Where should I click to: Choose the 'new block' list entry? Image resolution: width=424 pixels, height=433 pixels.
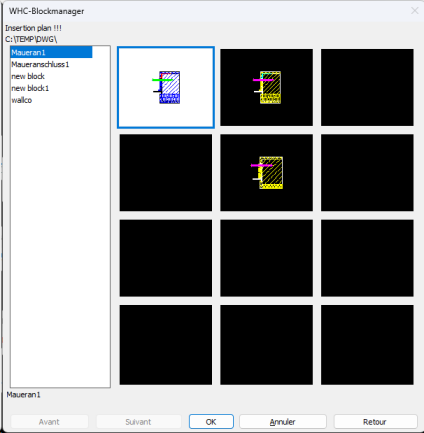pos(28,76)
